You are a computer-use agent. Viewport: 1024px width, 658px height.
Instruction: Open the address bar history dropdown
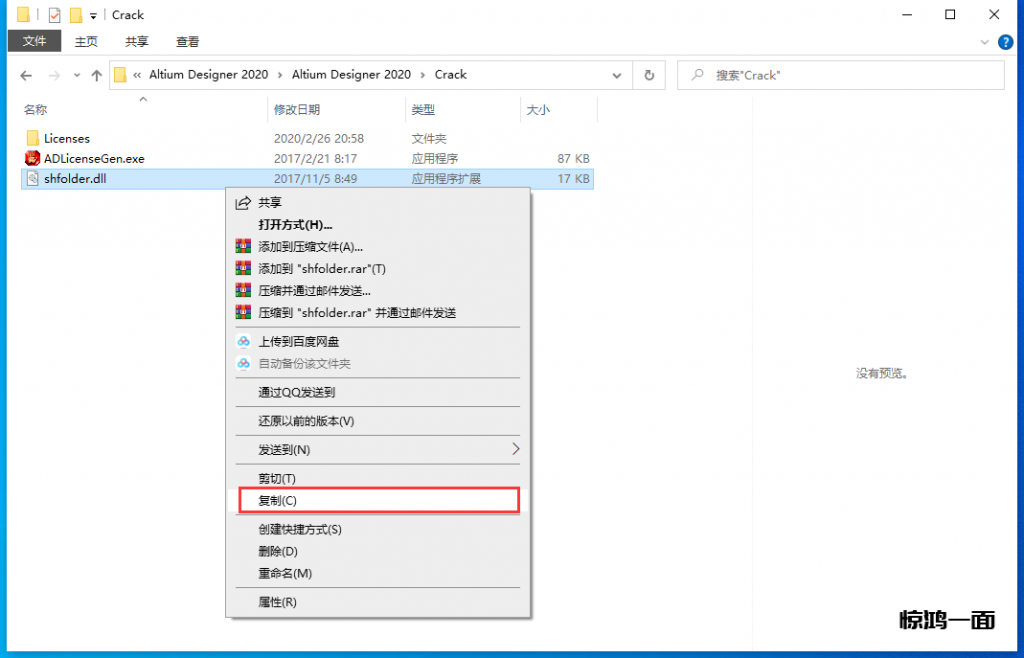point(621,75)
